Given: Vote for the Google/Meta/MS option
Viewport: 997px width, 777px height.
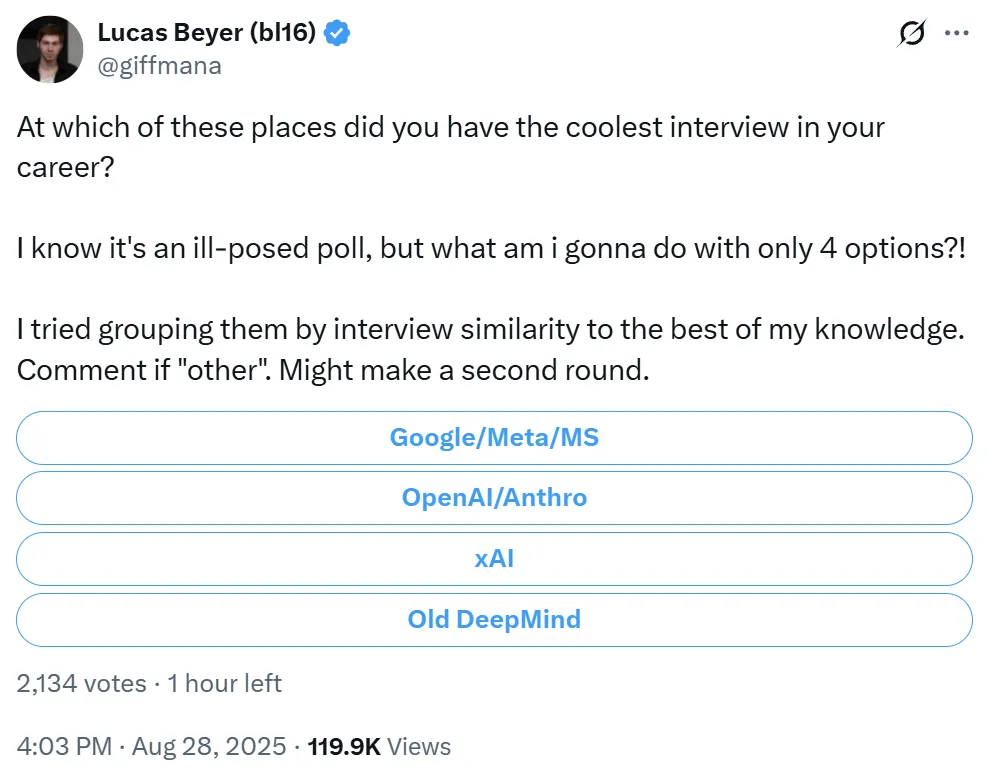Looking at the screenshot, I should (494, 437).
